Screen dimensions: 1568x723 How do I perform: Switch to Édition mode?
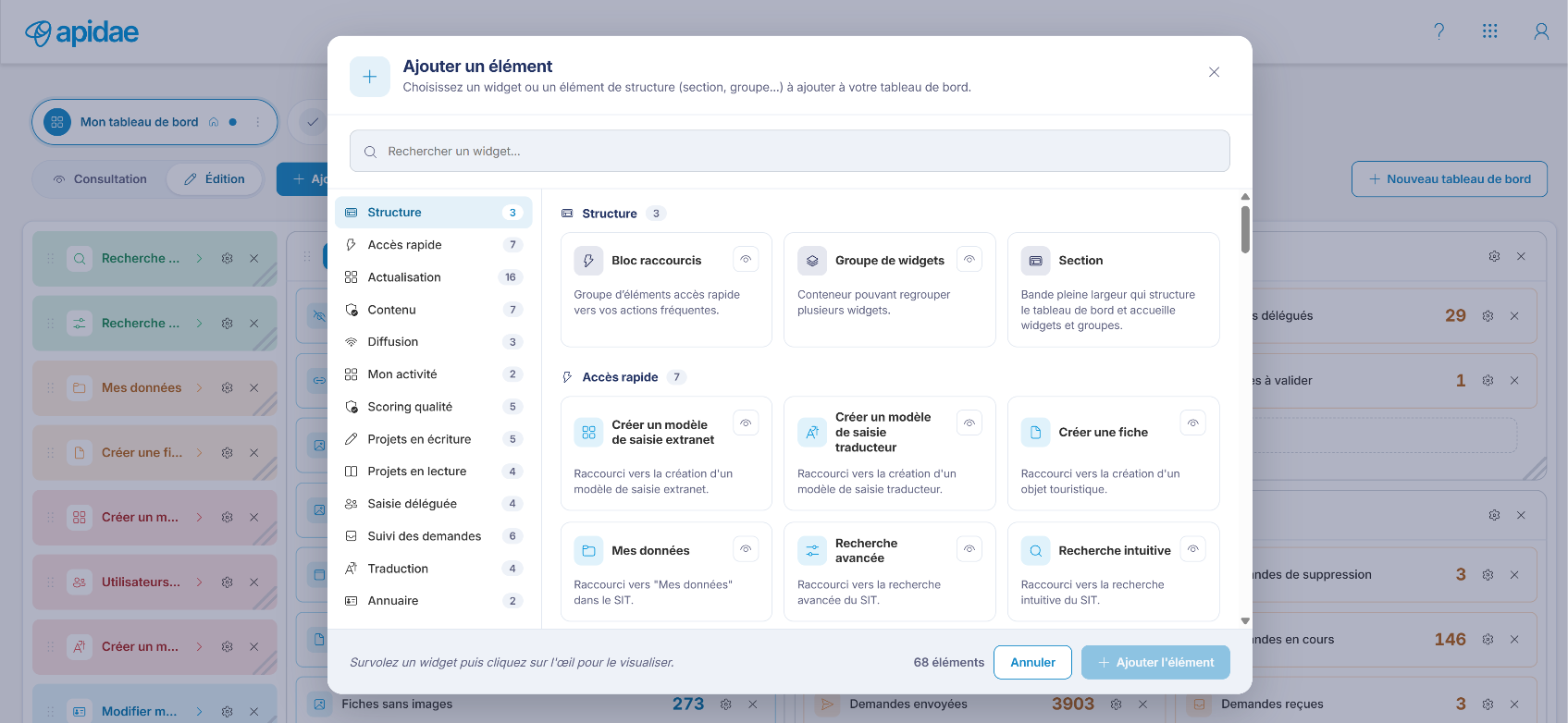click(215, 179)
